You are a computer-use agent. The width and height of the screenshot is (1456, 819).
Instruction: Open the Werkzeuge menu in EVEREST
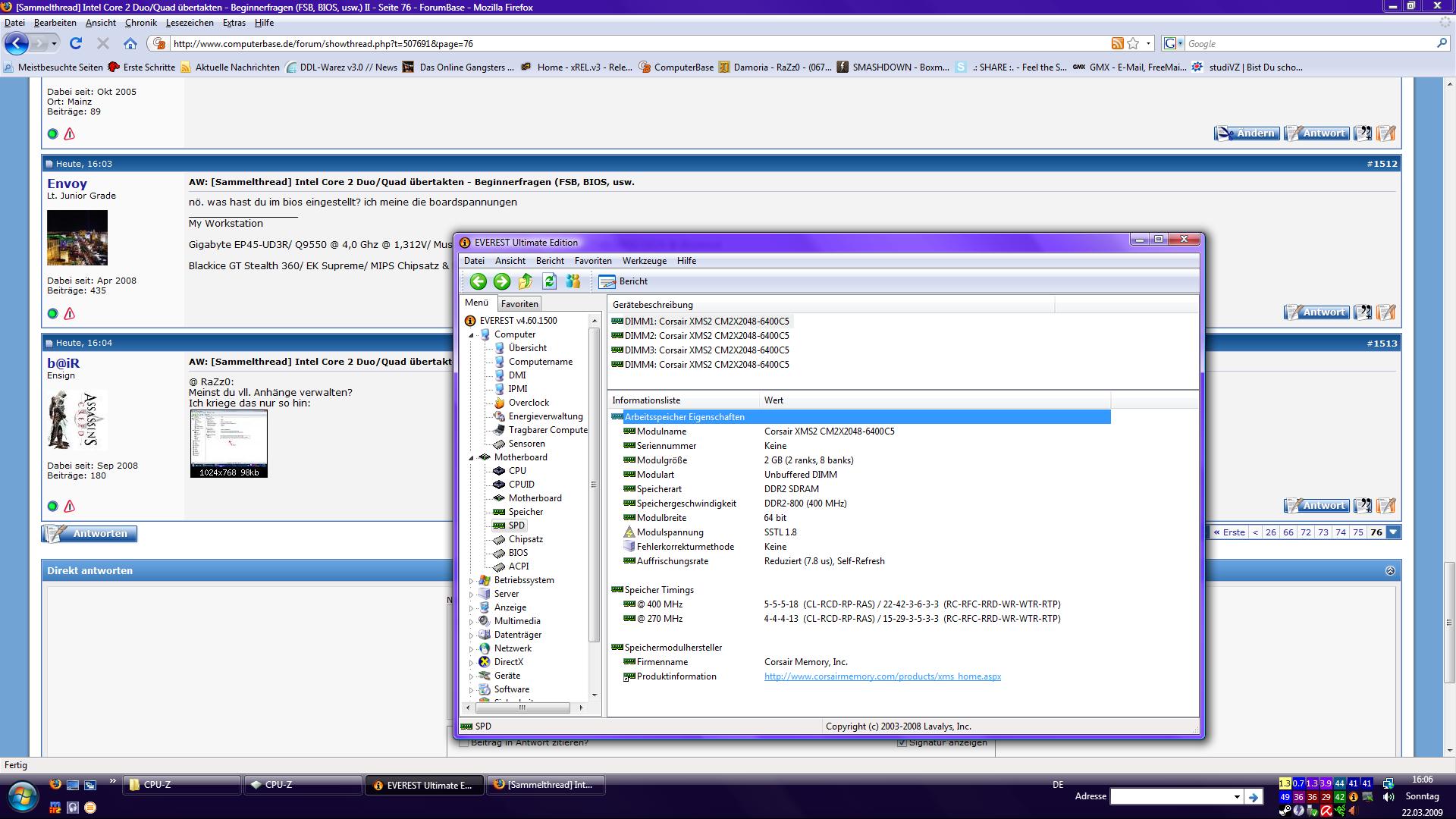coord(644,261)
